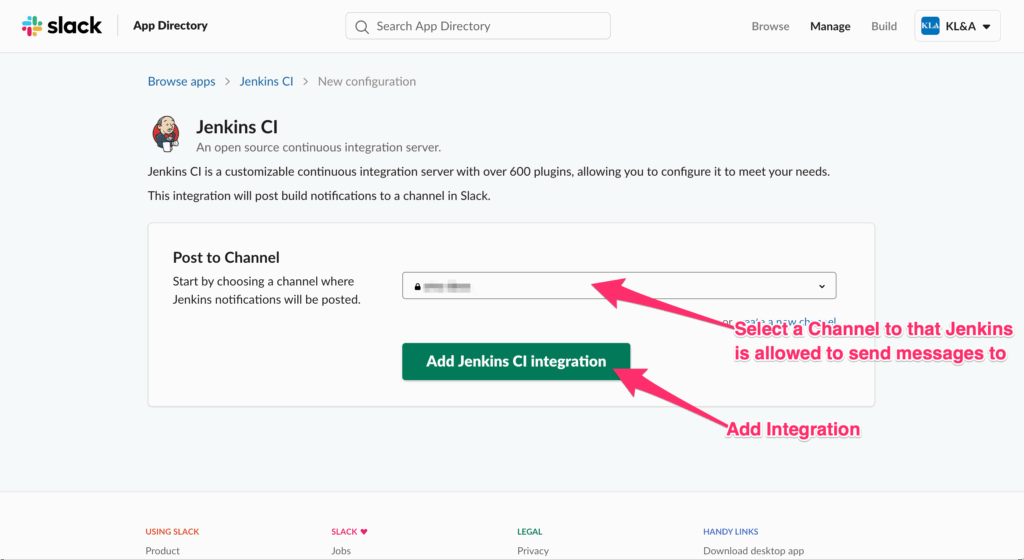
Task: Go to the Manage section
Action: (830, 27)
